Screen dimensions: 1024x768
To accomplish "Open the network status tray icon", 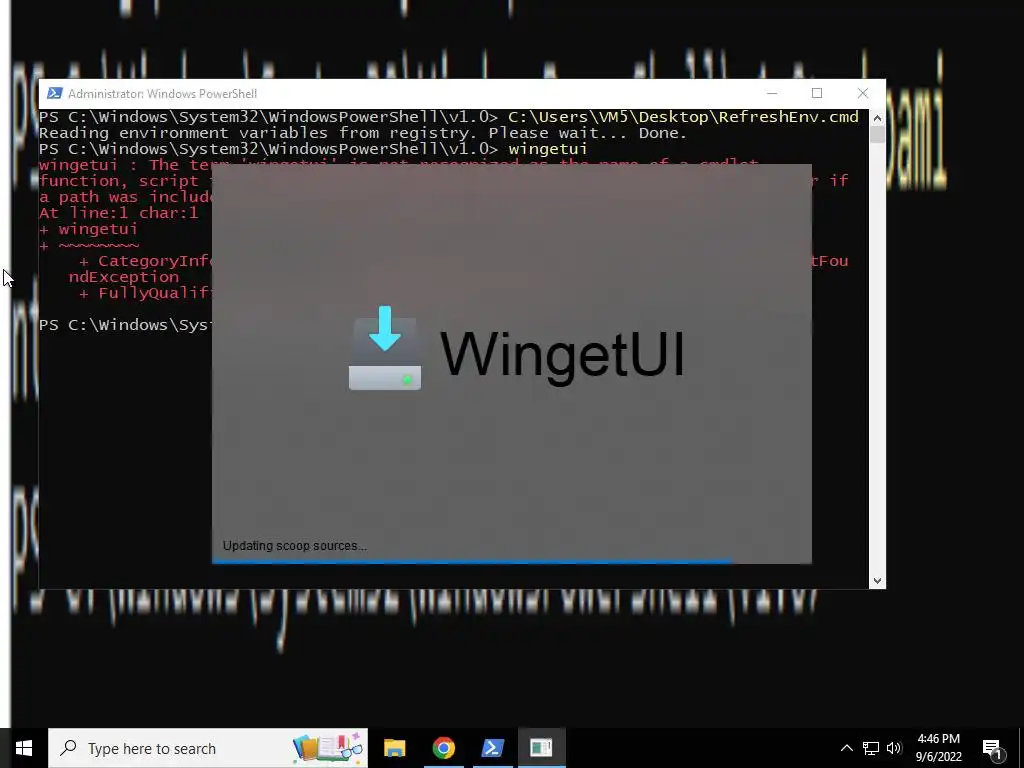I will [871, 748].
